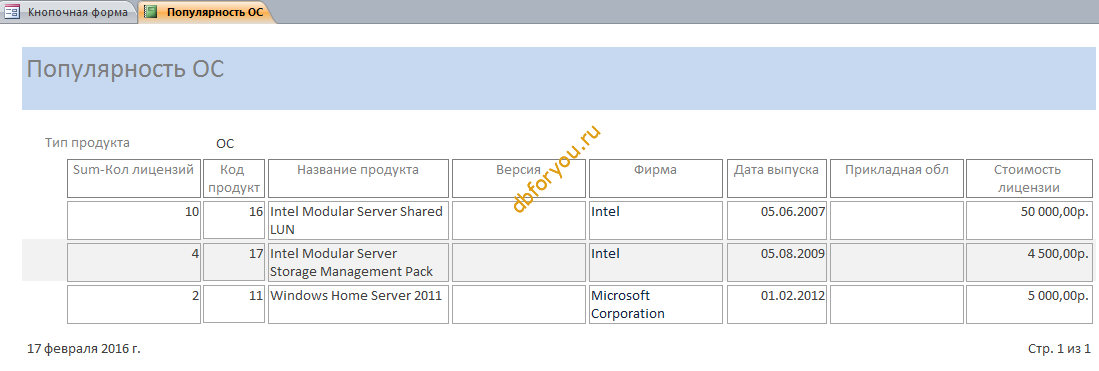Click the form icon on Кнопочная форма tab
The image size is (1099, 371).
pos(12,12)
